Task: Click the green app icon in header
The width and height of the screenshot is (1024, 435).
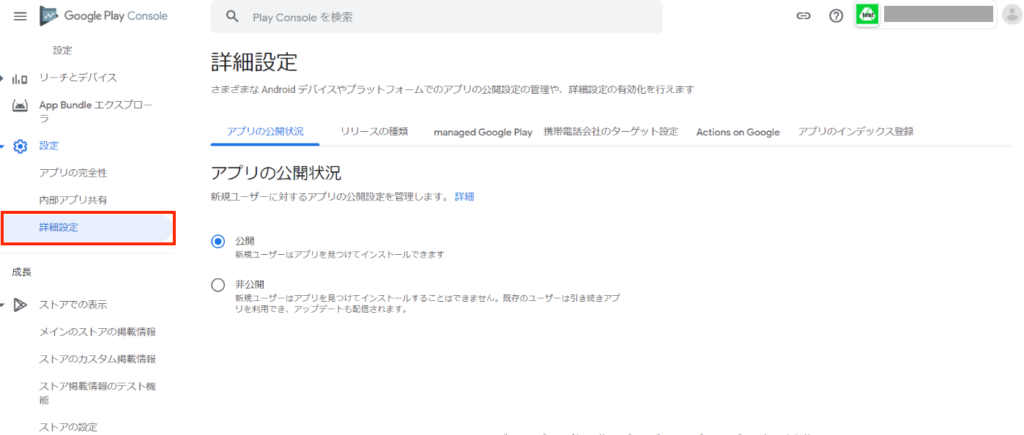Action: [x=868, y=15]
